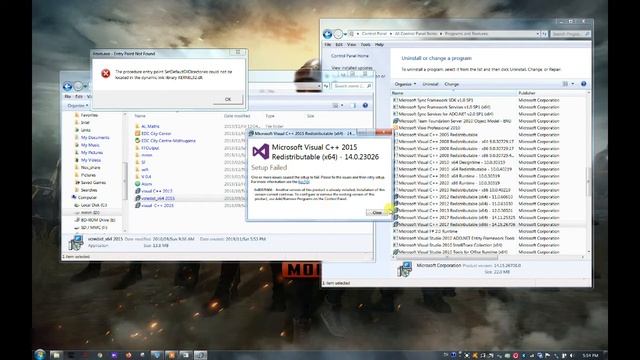Image resolution: width=640 pixels, height=360 pixels.
Task: Change view icon in file Explorer toolbar
Action: [x=335, y=105]
